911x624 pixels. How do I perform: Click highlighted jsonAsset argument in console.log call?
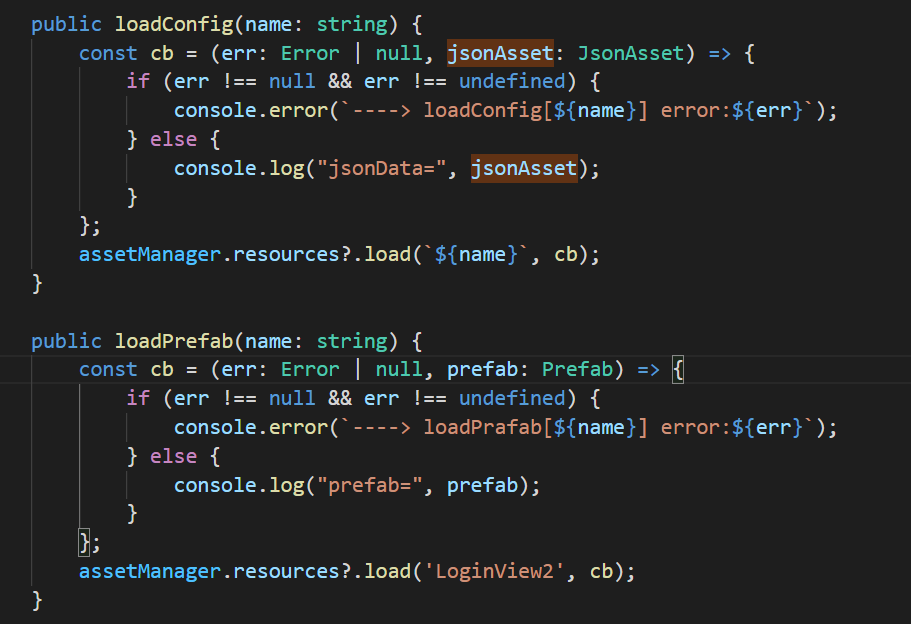[524, 168]
